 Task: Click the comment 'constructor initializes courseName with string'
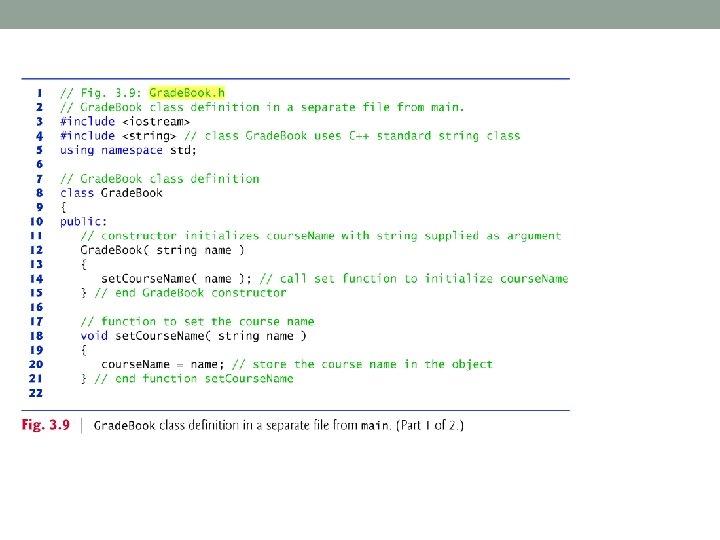pos(259,236)
